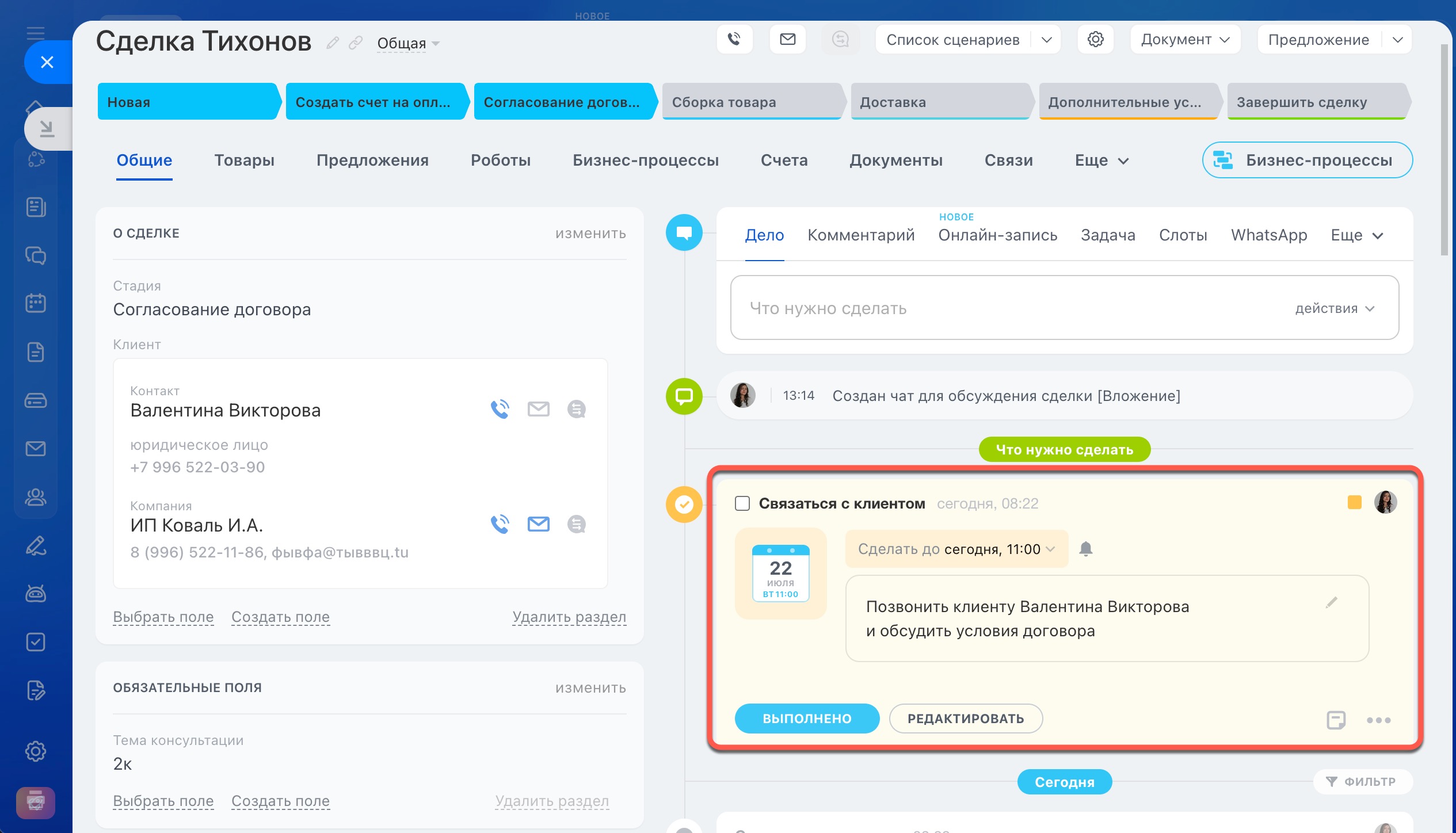Click the phone call icon in header
This screenshot has height=833, width=1456.
734,39
